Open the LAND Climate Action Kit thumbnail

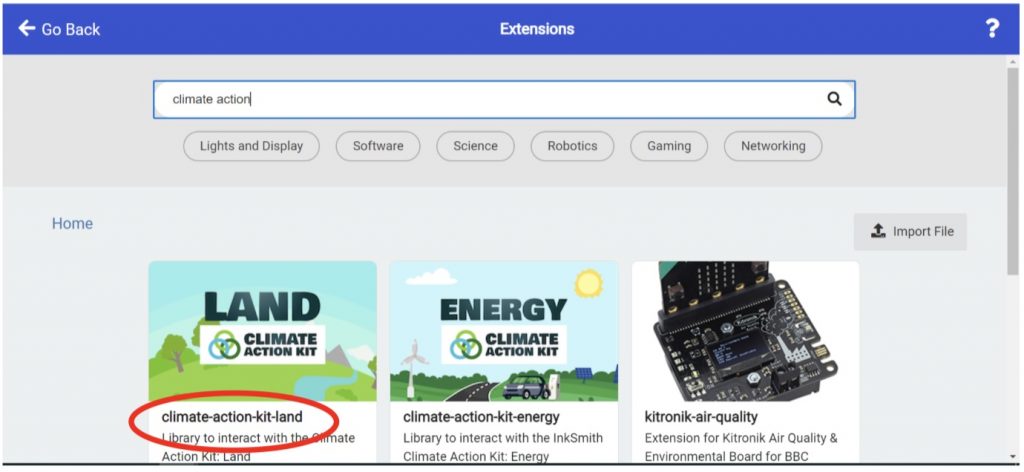(263, 331)
